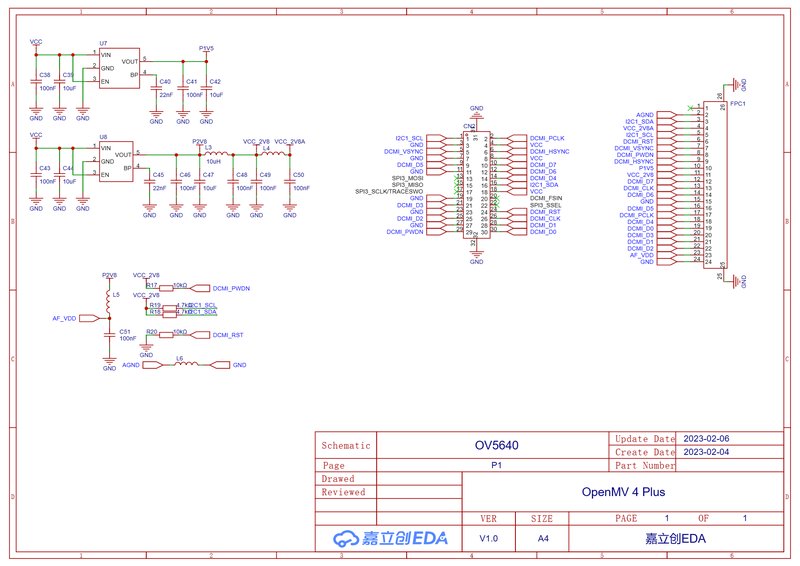
Task: Click the OpenMV 4 Plus project name
Action: 623,492
